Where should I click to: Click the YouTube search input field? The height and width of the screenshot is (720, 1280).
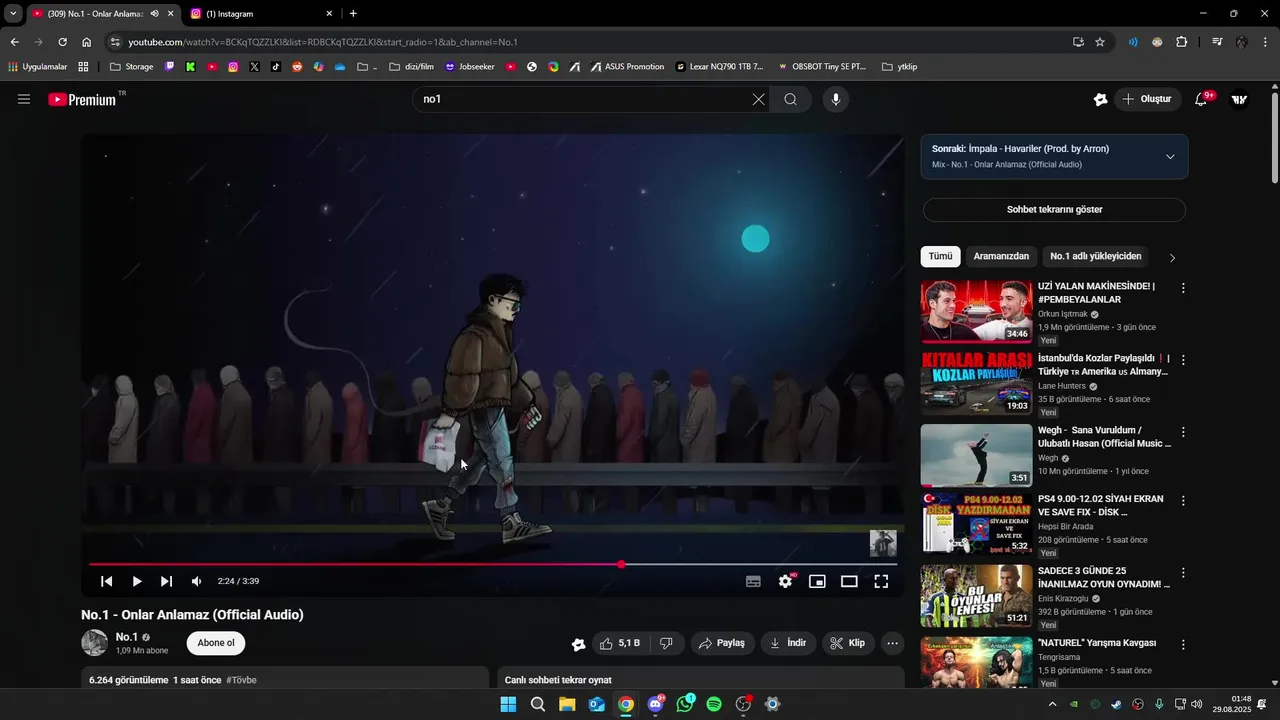(x=580, y=99)
